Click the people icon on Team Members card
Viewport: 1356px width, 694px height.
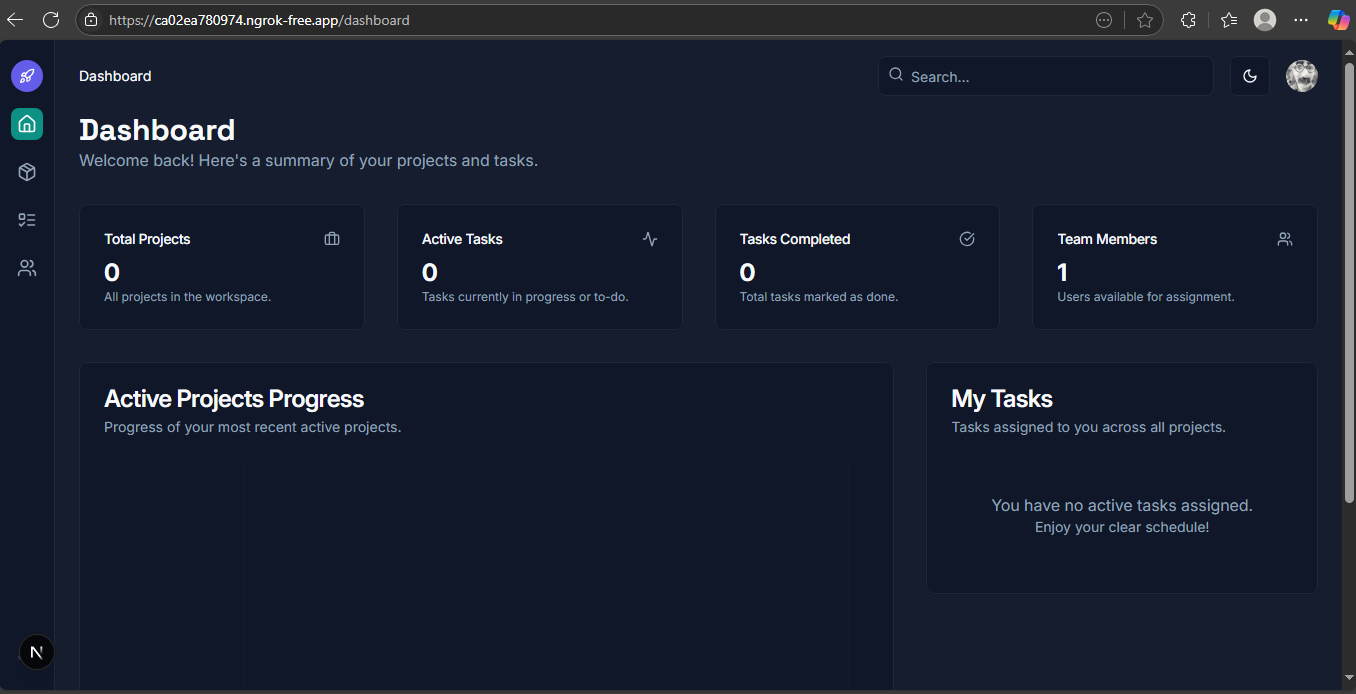(1285, 239)
